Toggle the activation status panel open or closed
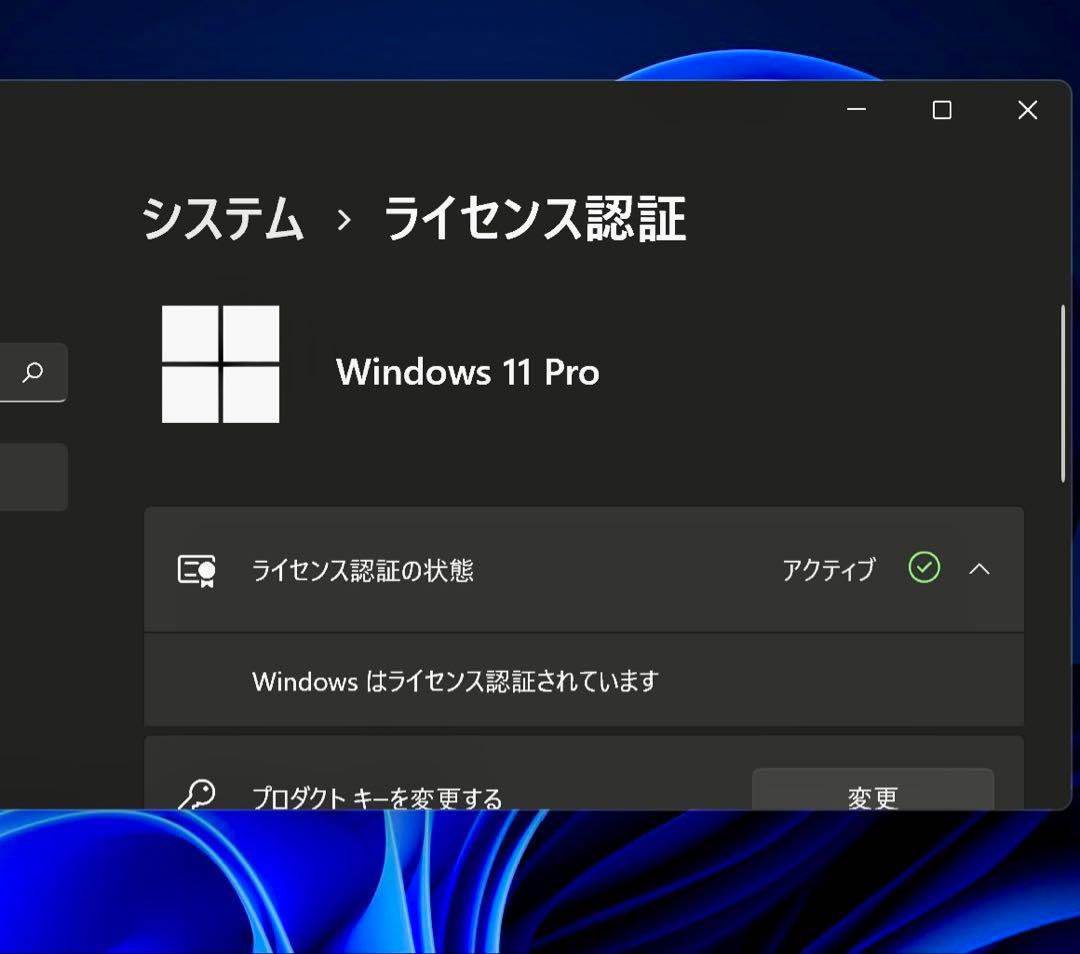Viewport: 1080px width, 954px height. click(981, 569)
